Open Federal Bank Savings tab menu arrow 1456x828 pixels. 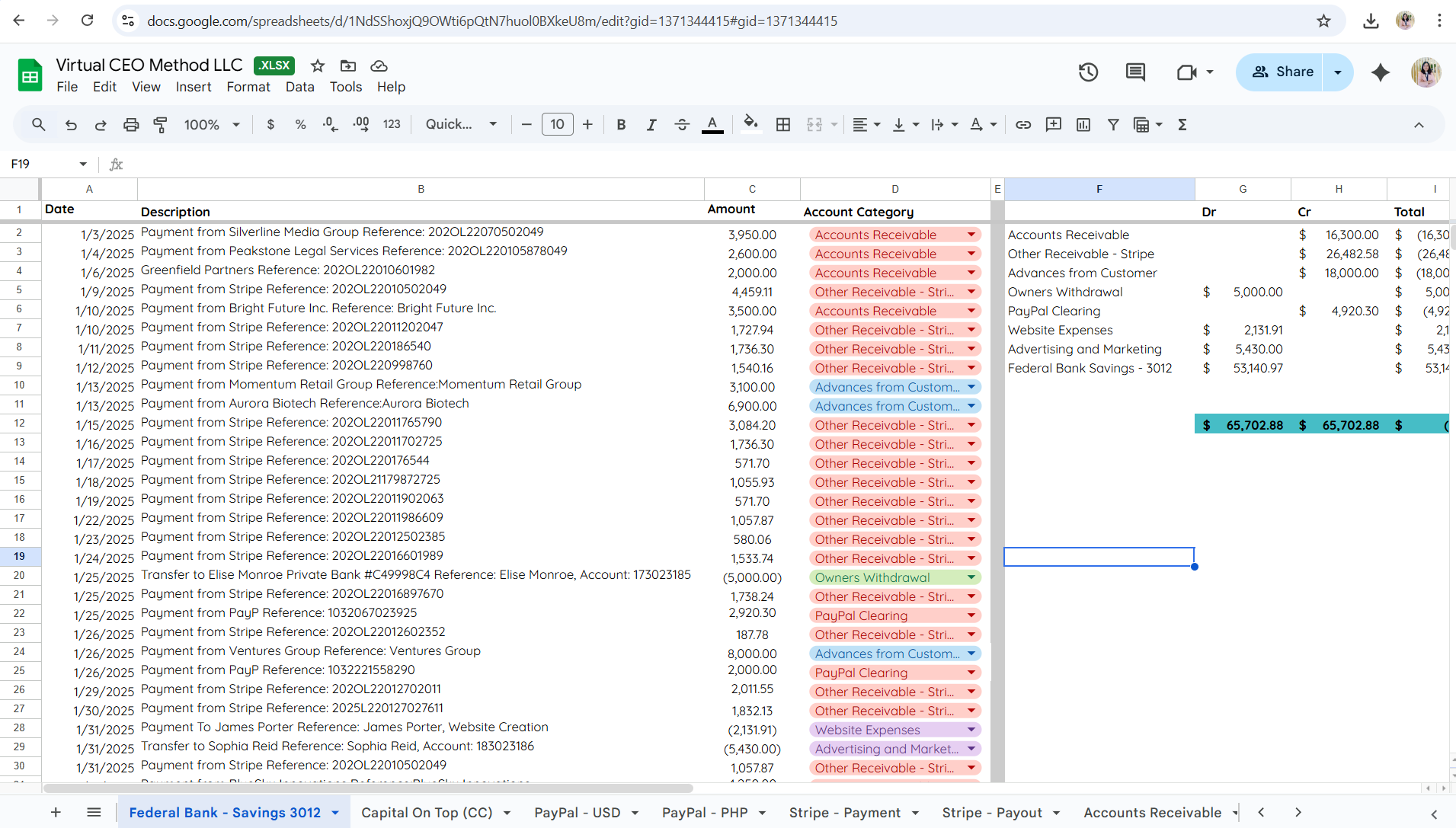335,813
